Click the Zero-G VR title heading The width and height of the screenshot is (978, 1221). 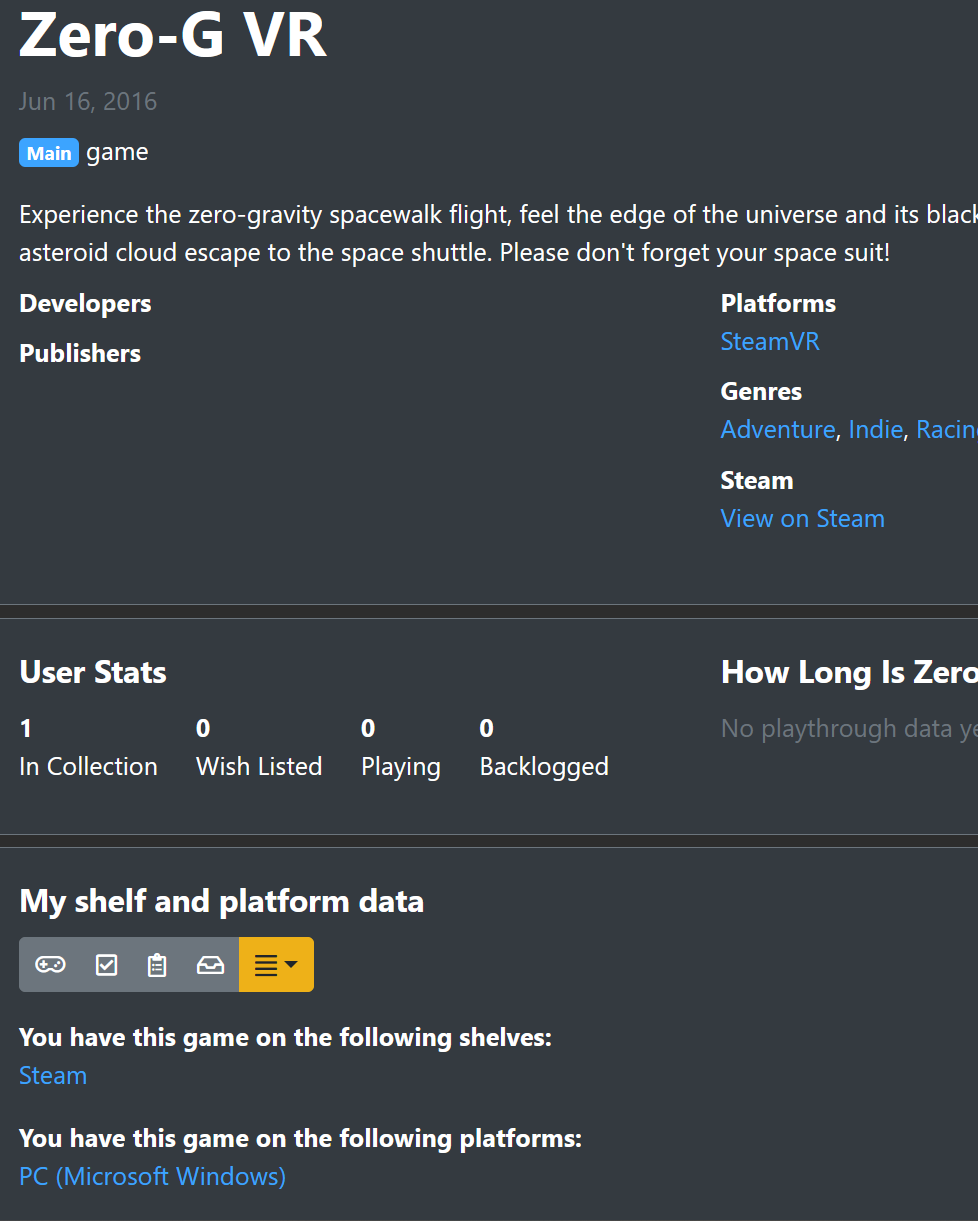click(173, 37)
